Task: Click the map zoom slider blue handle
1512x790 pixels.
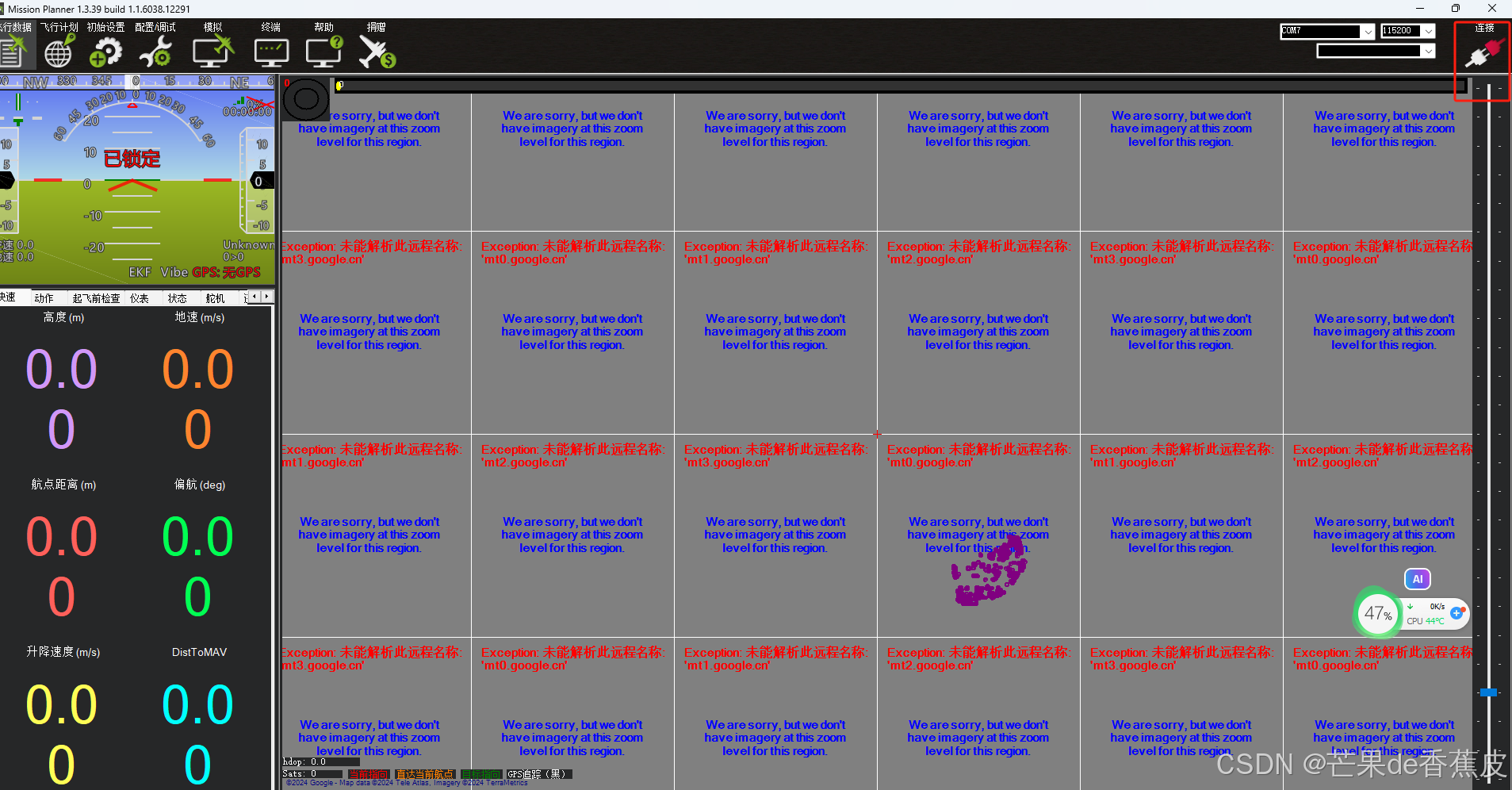Action: pos(1488,692)
